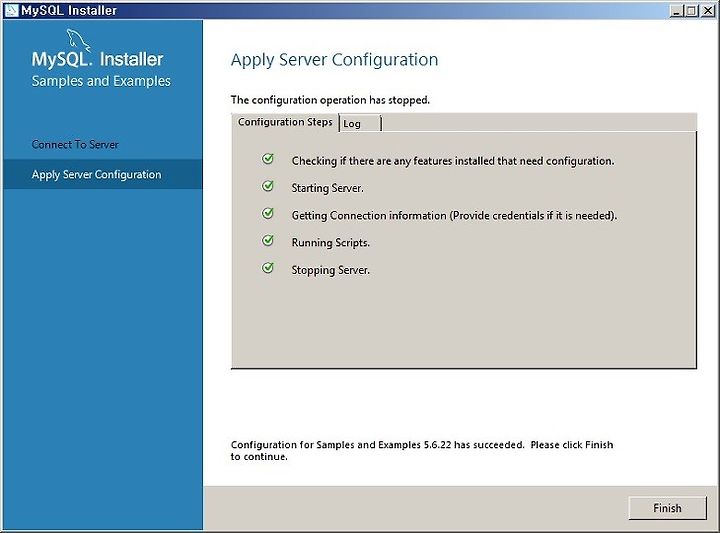Click the 'Starting Server.' step text
This screenshot has height=533, width=720.
[327, 188]
